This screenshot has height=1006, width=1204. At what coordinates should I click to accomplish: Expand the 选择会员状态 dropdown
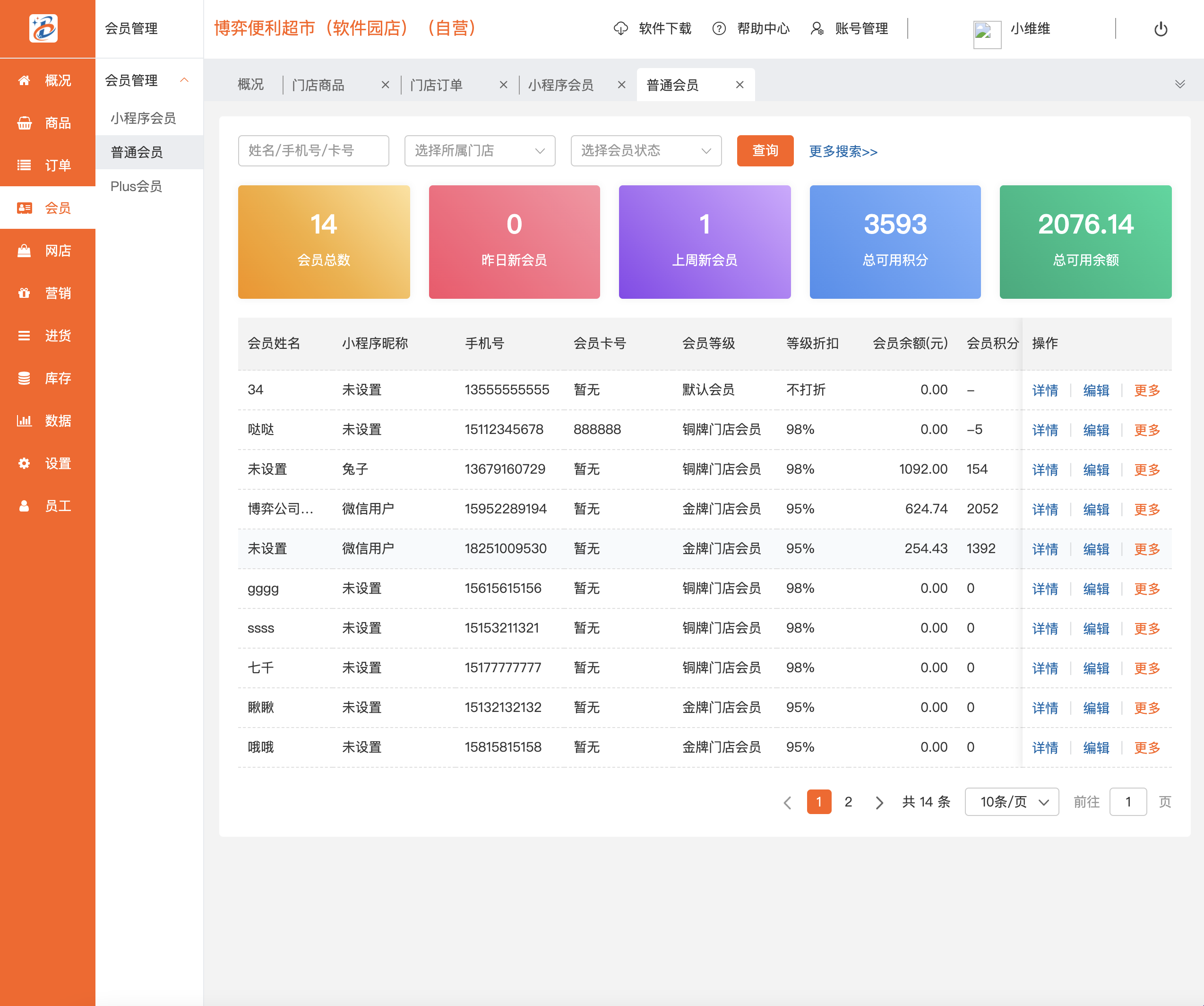[645, 151]
